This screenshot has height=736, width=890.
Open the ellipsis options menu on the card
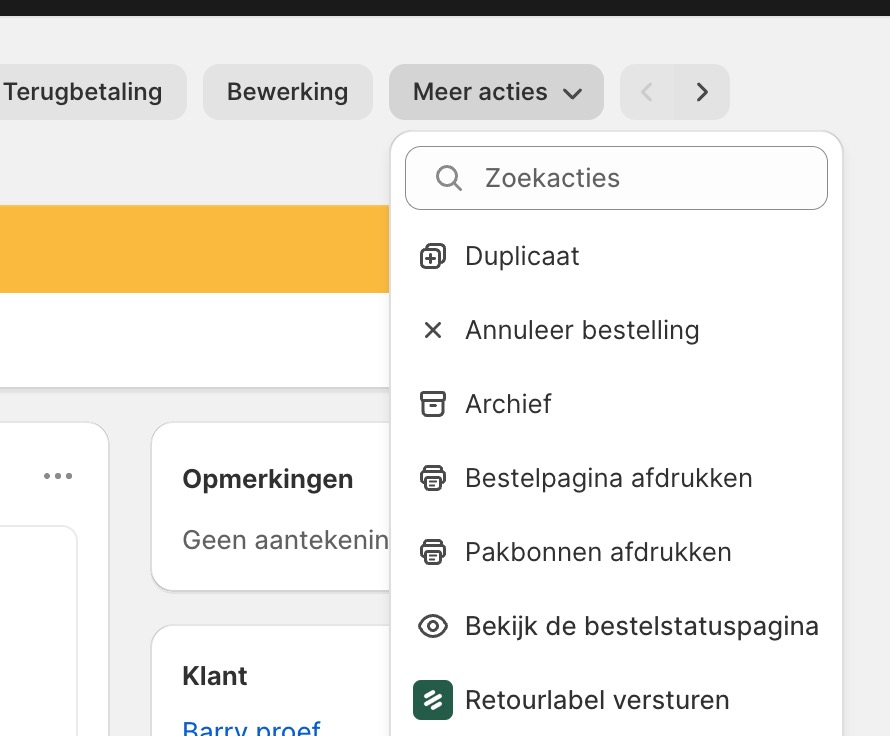57,476
